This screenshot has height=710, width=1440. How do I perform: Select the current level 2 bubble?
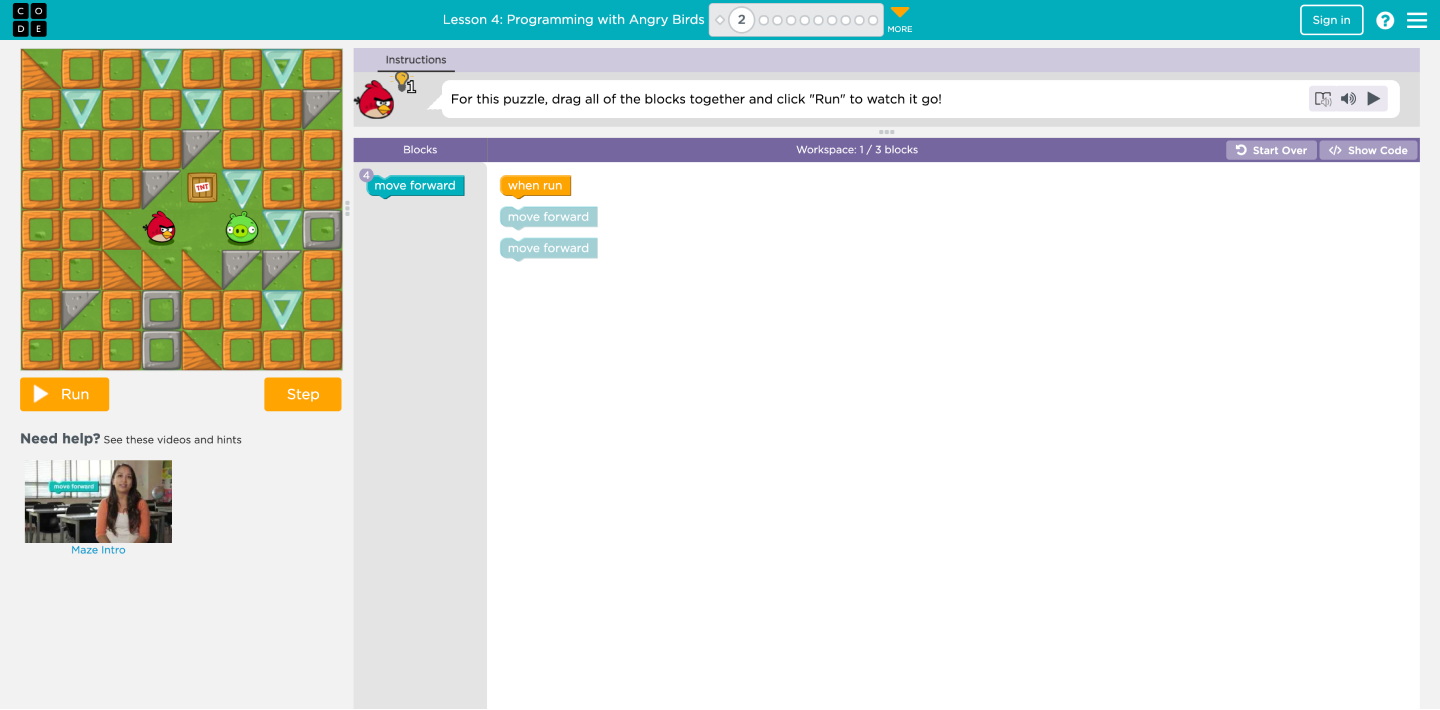point(741,20)
